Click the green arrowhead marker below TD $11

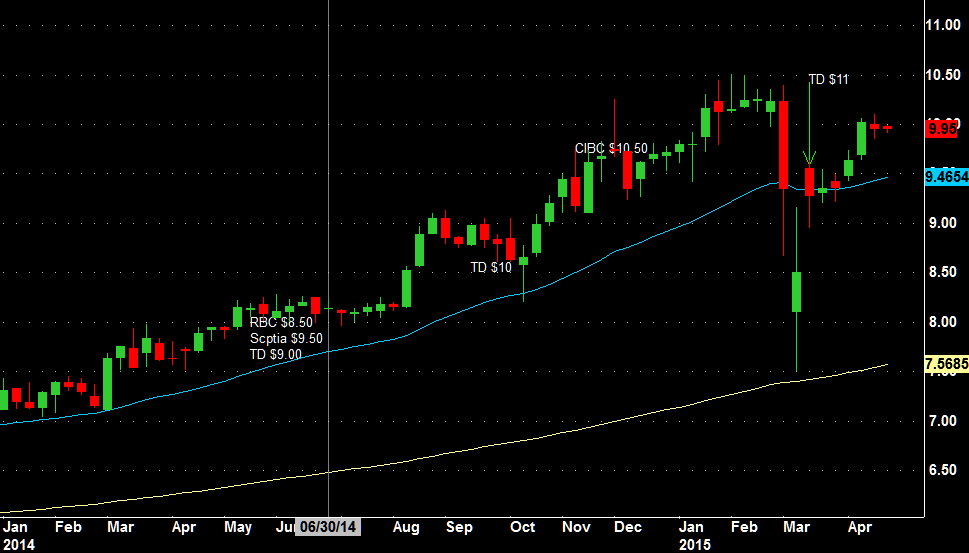810,158
